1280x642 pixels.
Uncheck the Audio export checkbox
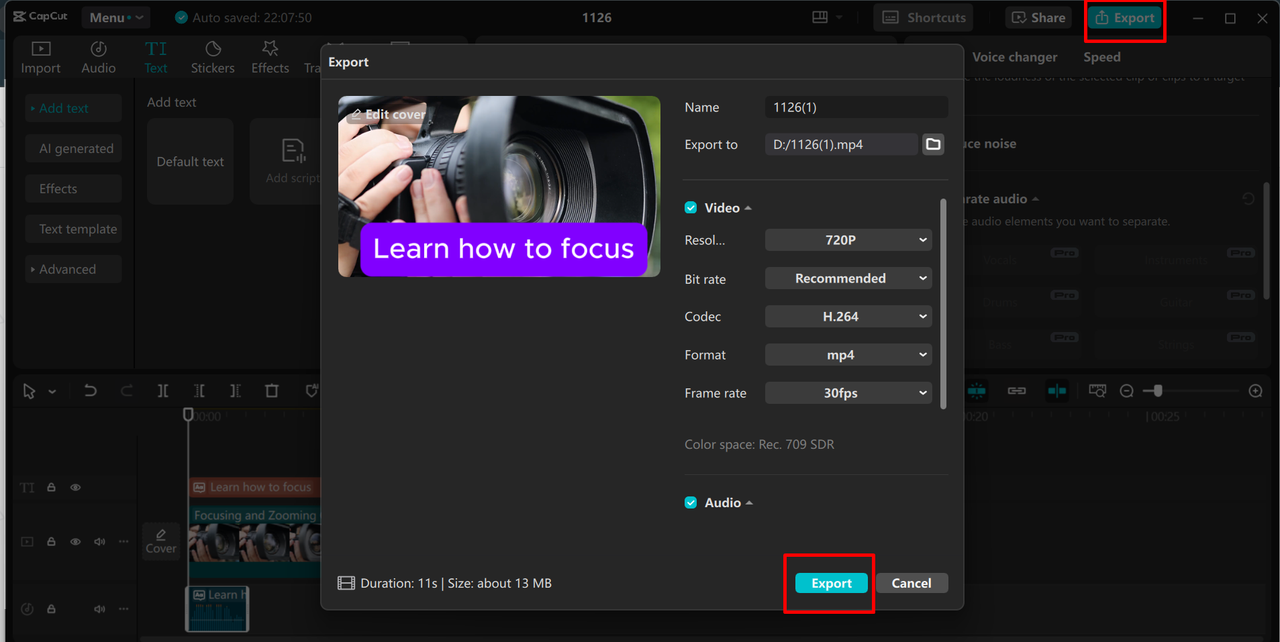tap(691, 503)
